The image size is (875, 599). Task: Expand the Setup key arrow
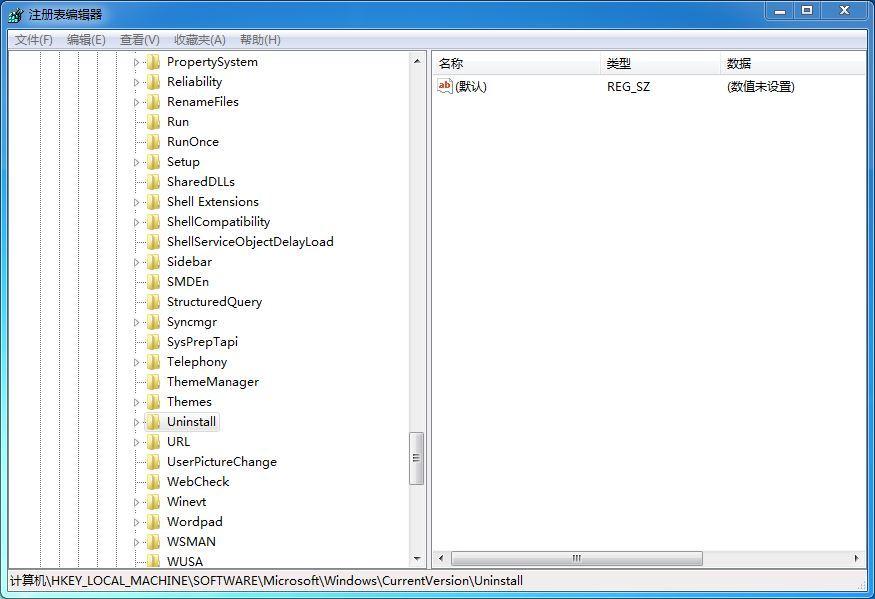coord(137,162)
